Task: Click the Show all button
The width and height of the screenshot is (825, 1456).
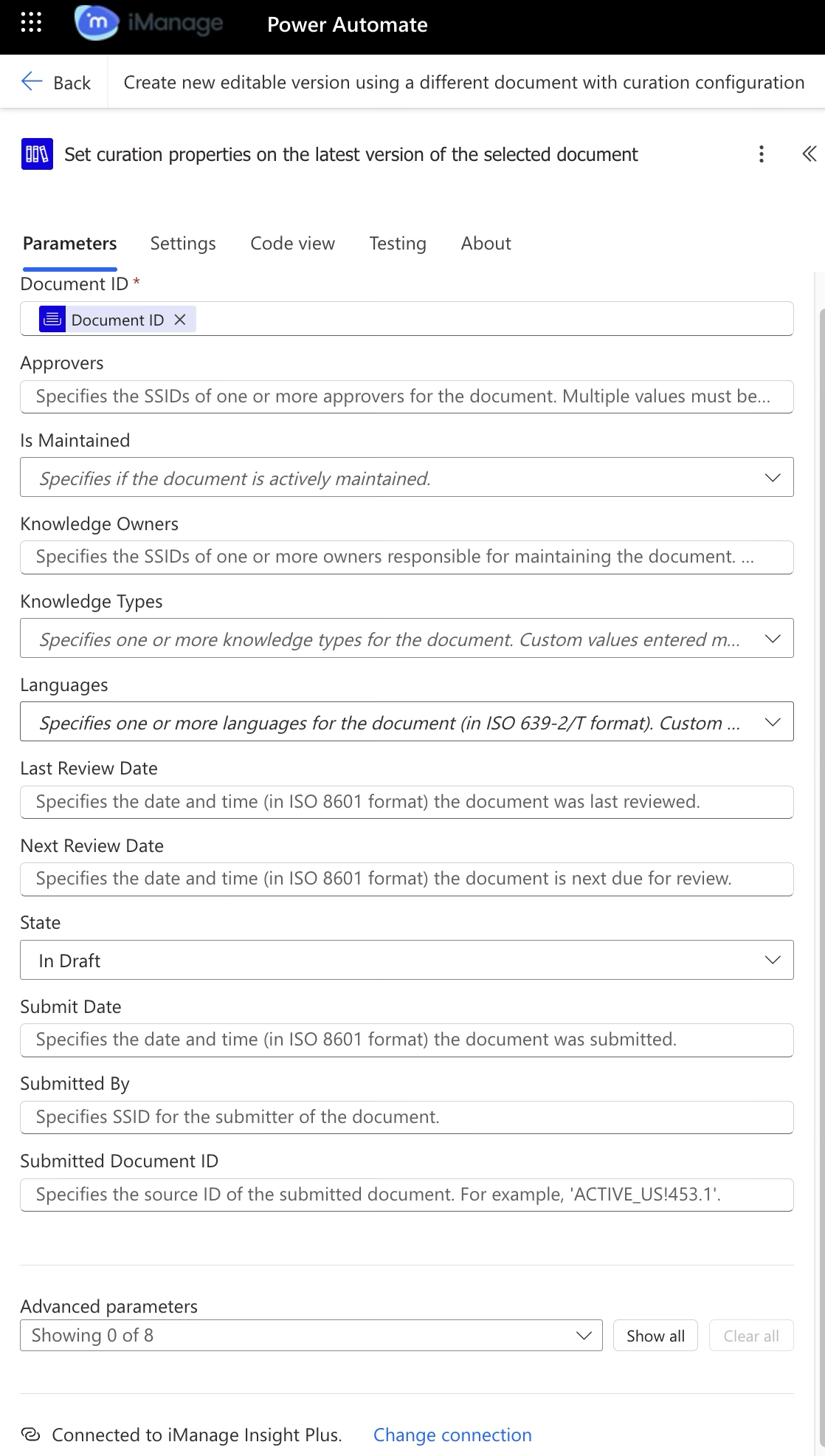Action: (655, 1336)
